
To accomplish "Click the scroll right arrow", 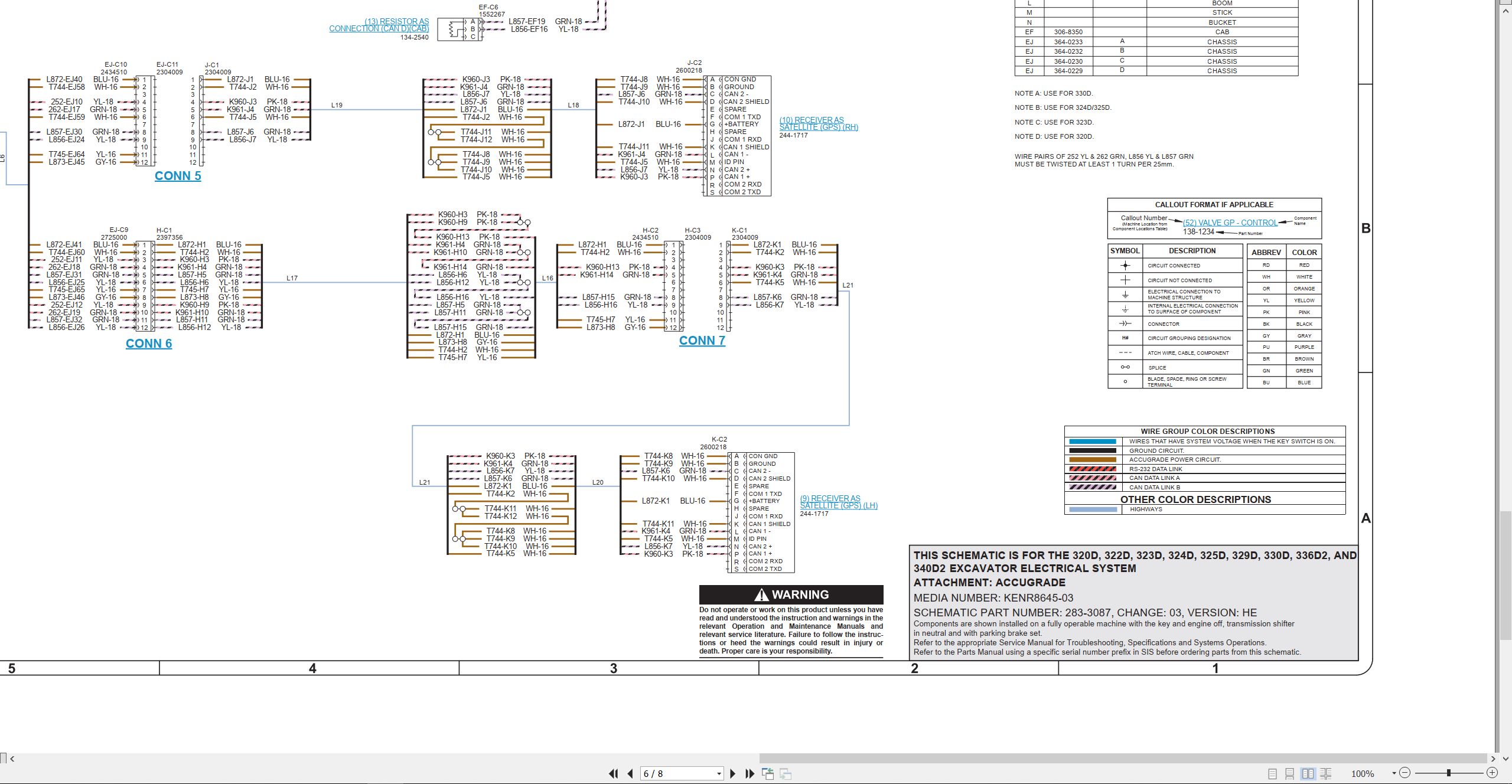I will point(1493,759).
